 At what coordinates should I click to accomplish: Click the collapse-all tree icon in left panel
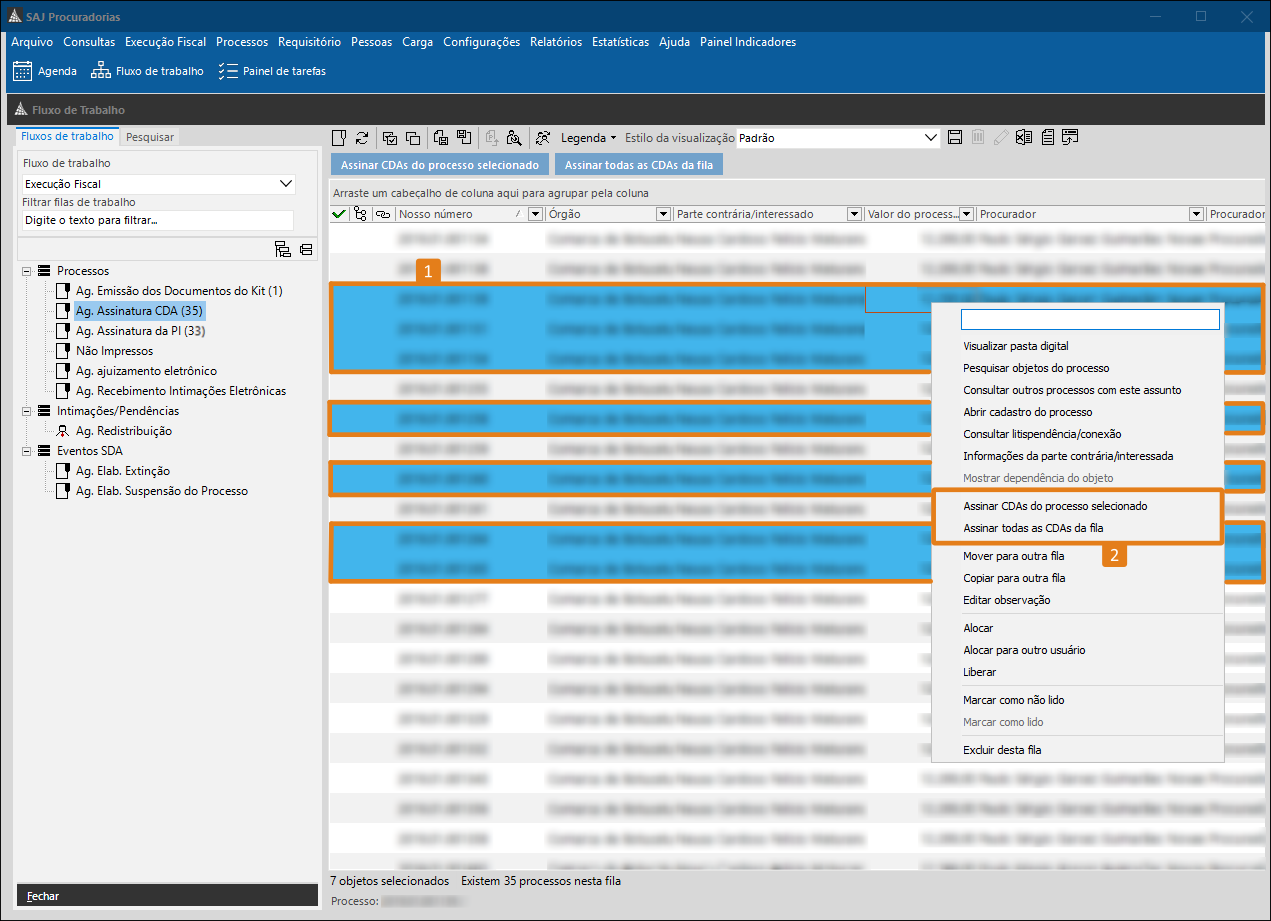[306, 249]
